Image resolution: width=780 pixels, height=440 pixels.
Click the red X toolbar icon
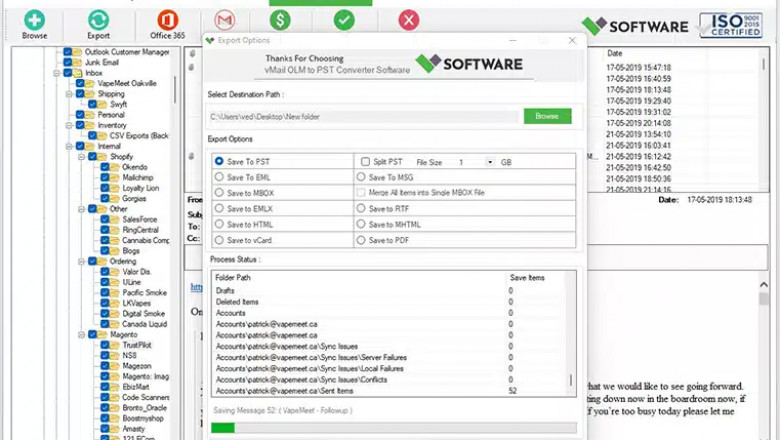pos(409,20)
